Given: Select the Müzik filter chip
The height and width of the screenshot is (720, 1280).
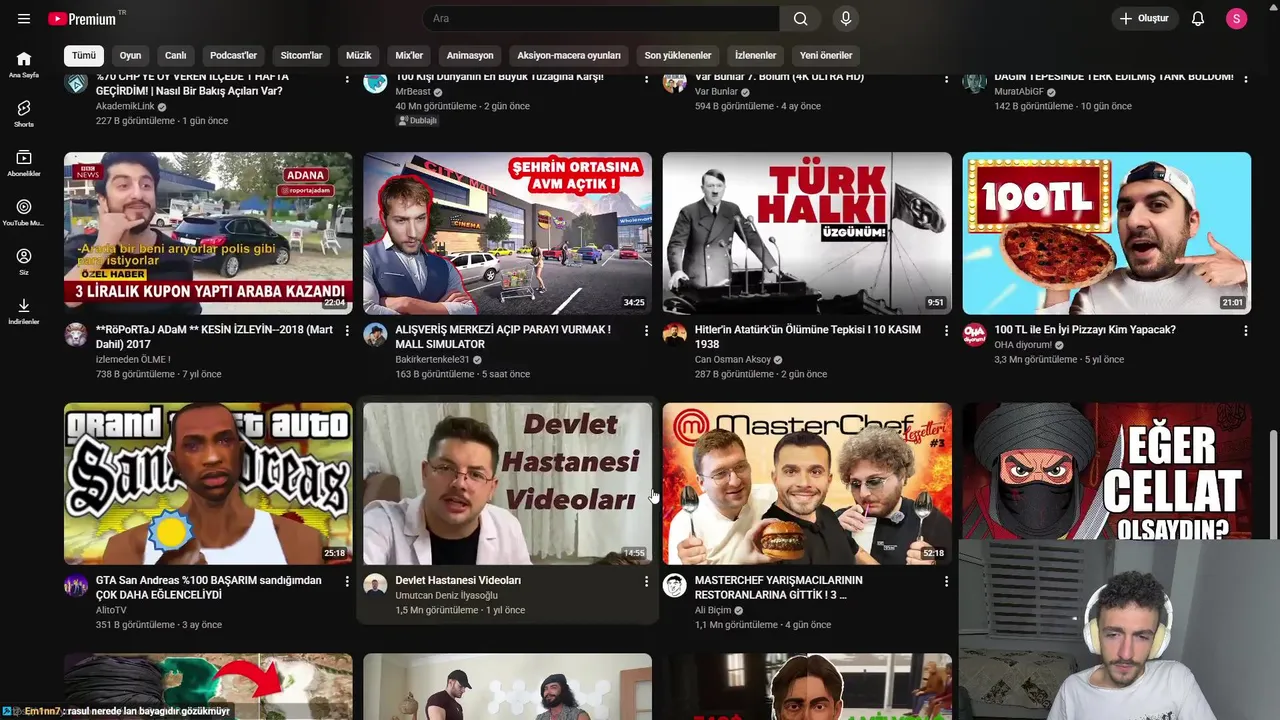Looking at the screenshot, I should [x=358, y=55].
